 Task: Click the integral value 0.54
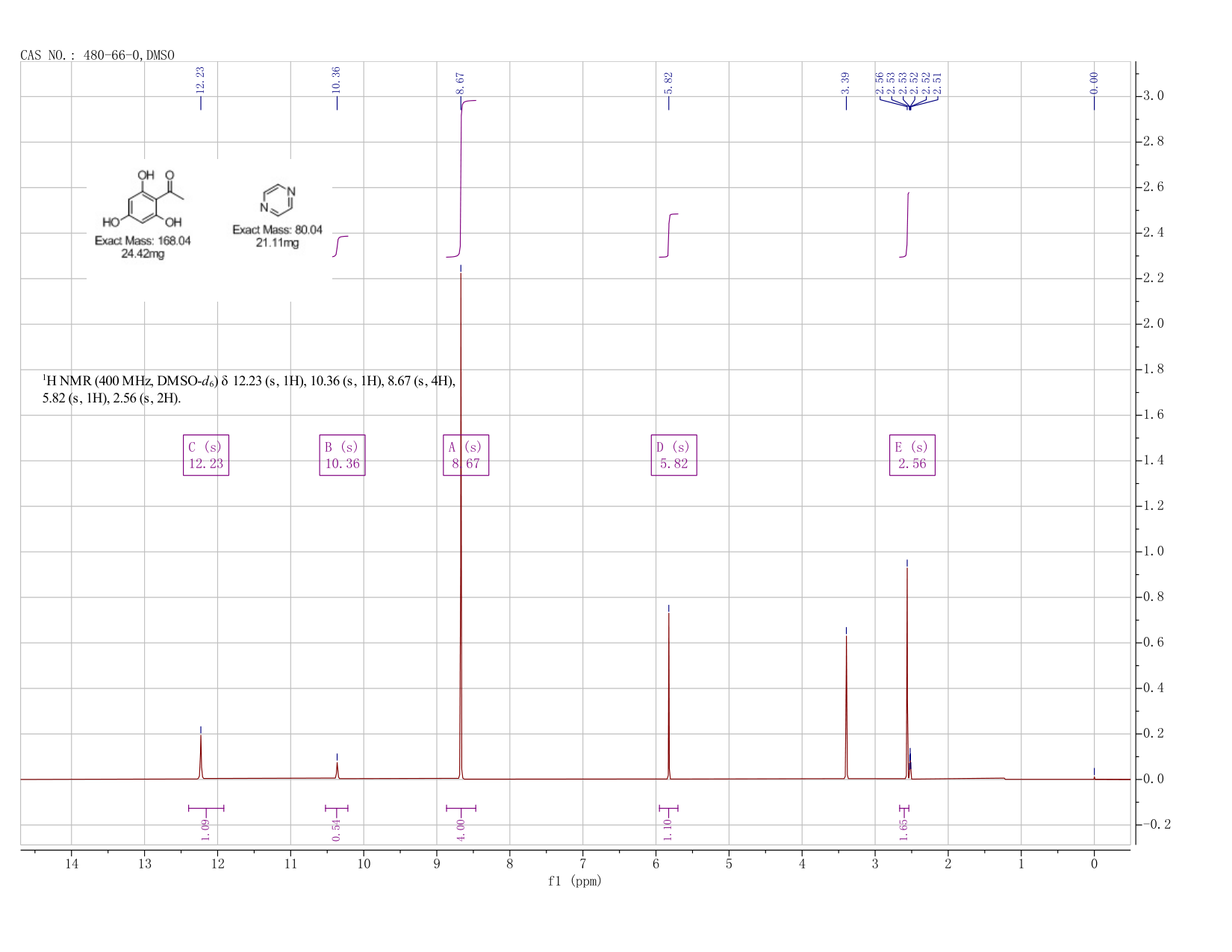coord(336,830)
